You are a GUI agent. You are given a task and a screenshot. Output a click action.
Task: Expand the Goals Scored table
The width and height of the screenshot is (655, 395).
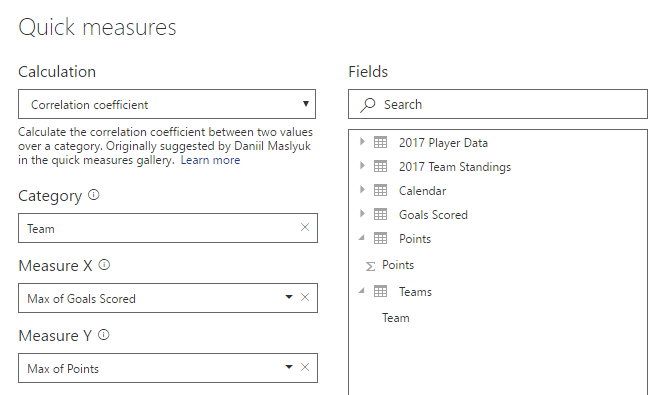pyautogui.click(x=362, y=214)
